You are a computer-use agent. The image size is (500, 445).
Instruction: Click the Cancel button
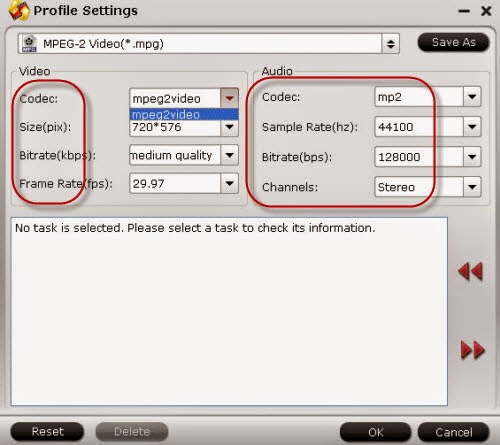[x=454, y=432]
